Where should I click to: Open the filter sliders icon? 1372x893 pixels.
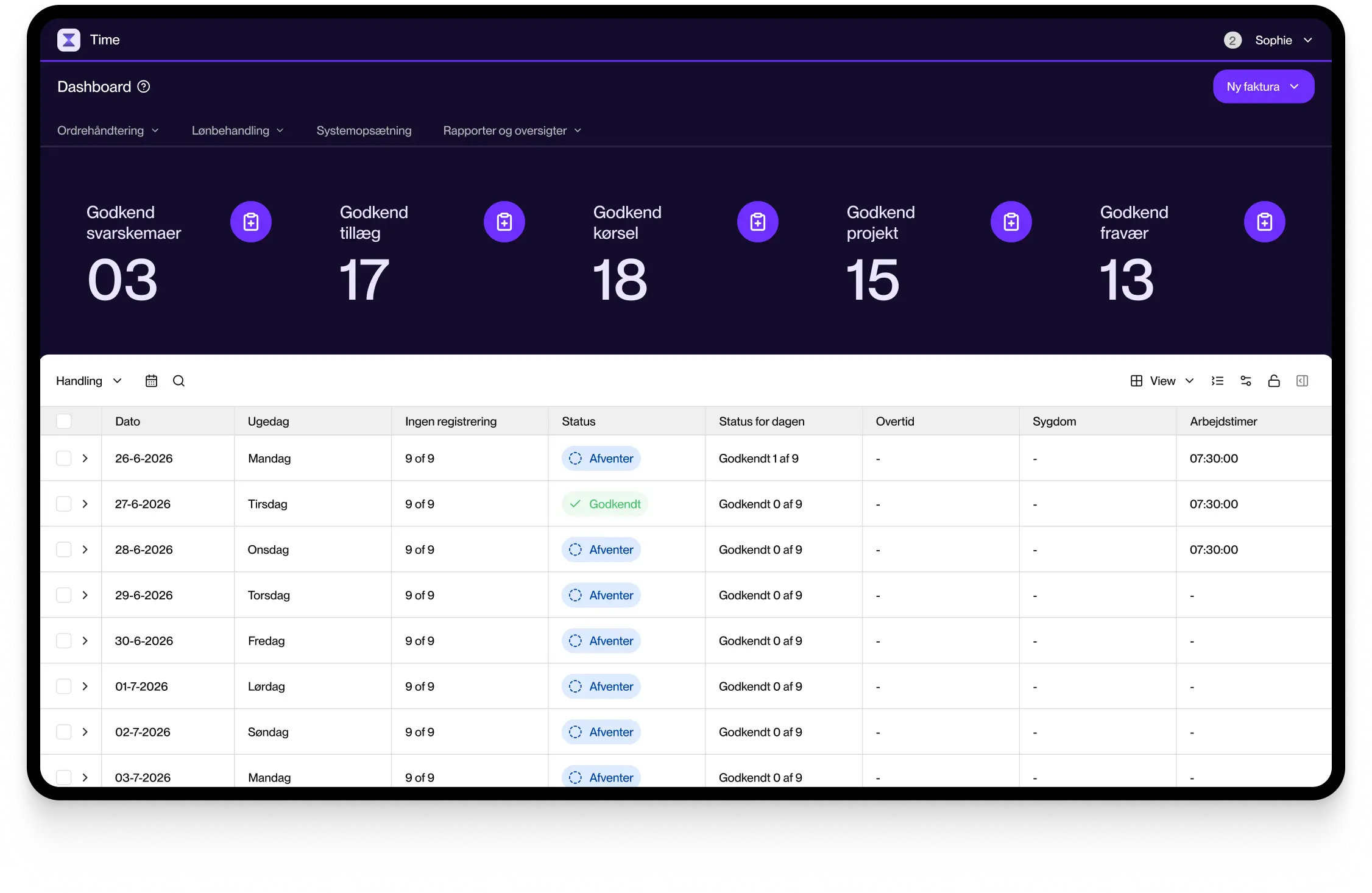tap(1245, 381)
